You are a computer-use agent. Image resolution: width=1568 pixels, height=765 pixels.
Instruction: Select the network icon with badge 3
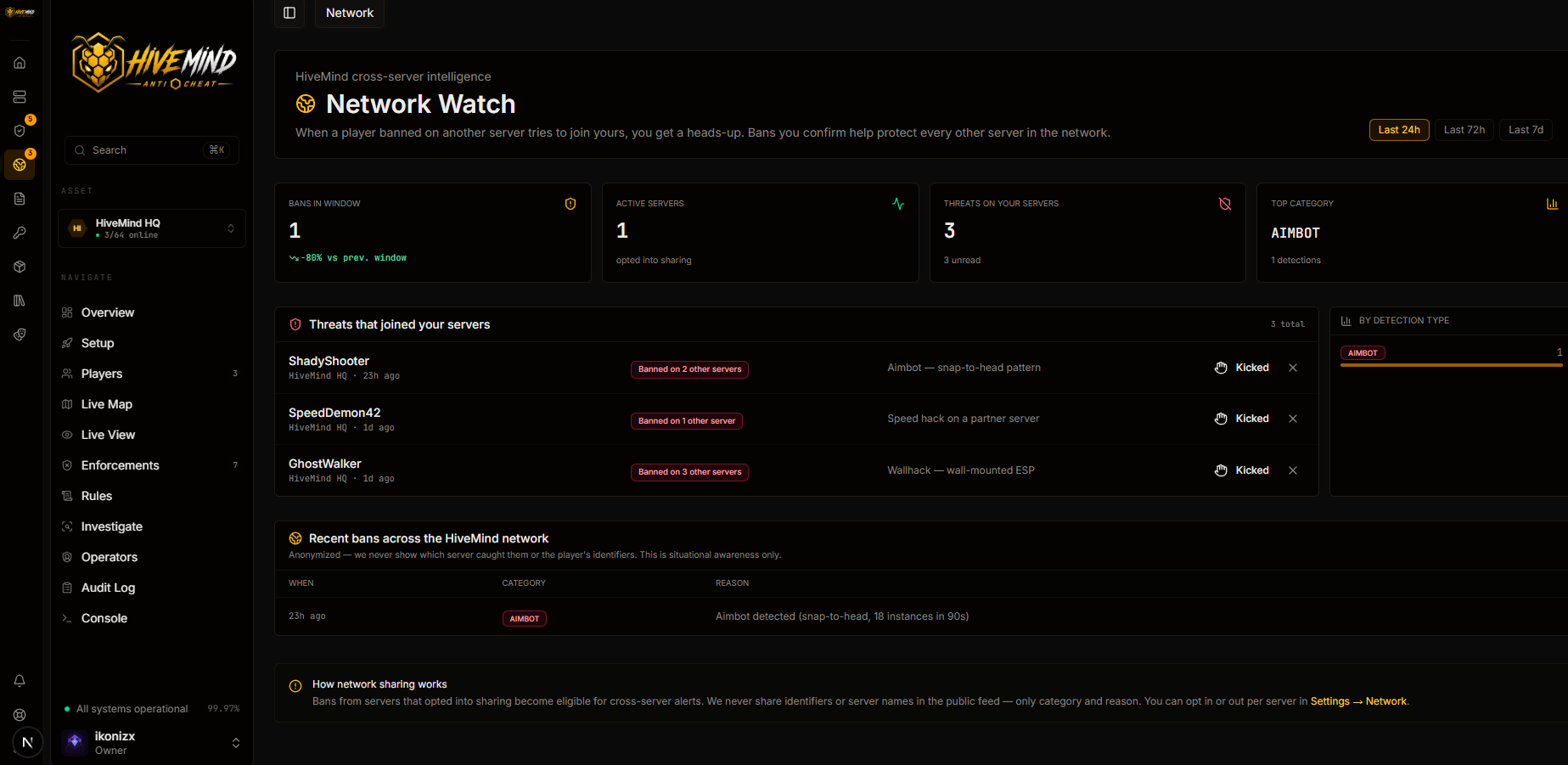pos(20,165)
